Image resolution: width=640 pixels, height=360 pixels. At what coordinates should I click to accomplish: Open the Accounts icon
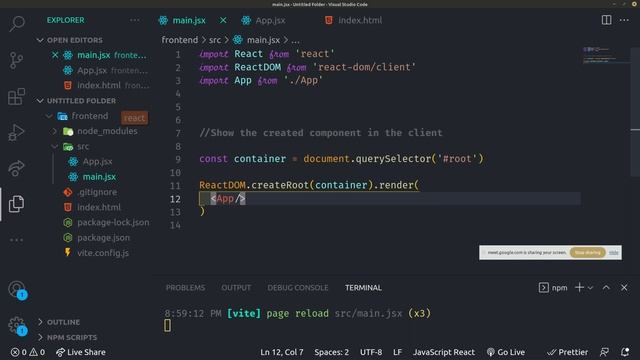(17, 289)
